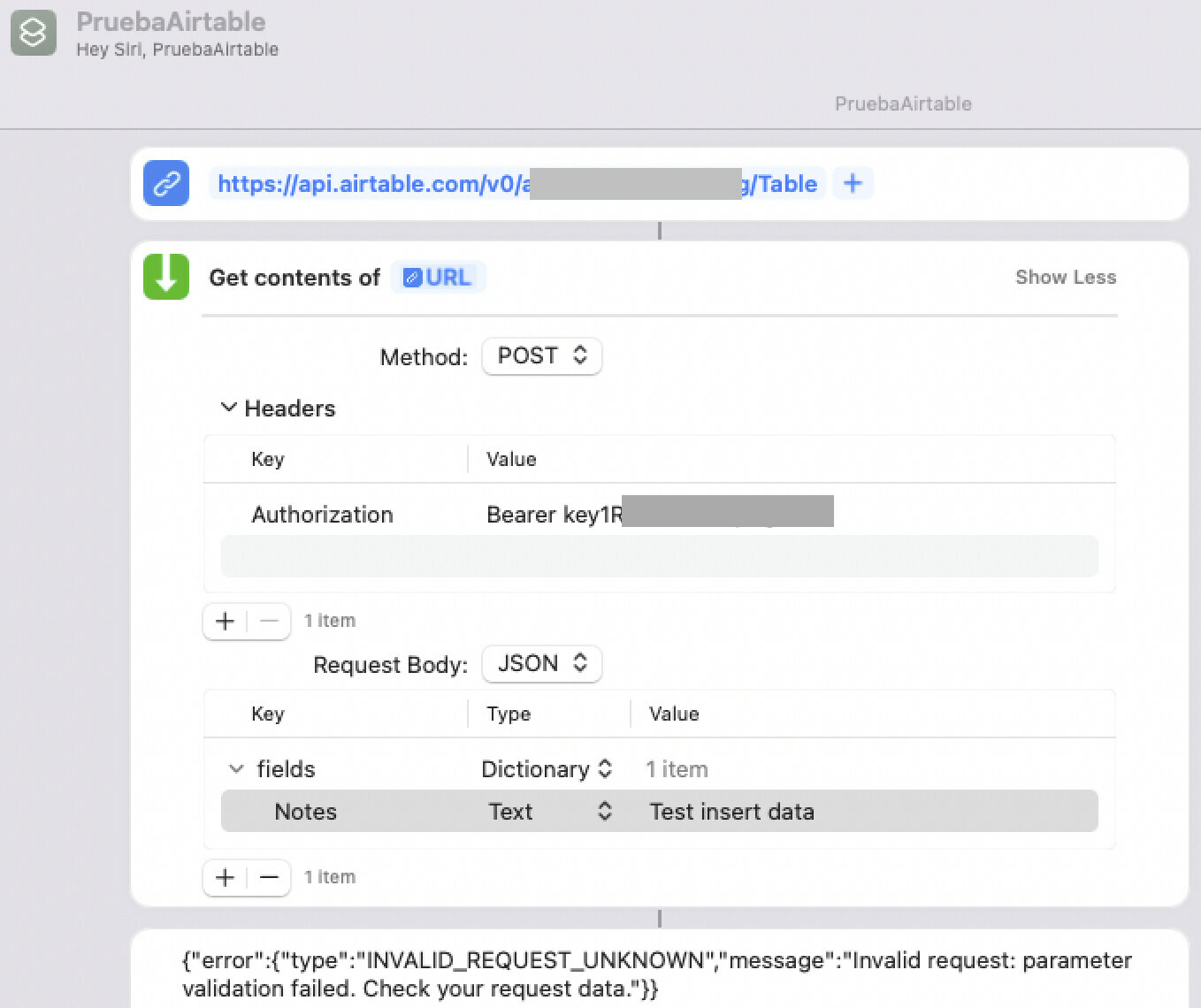This screenshot has width=1201, height=1008.
Task: Edit the Bearer key header value
Action: pos(659,515)
